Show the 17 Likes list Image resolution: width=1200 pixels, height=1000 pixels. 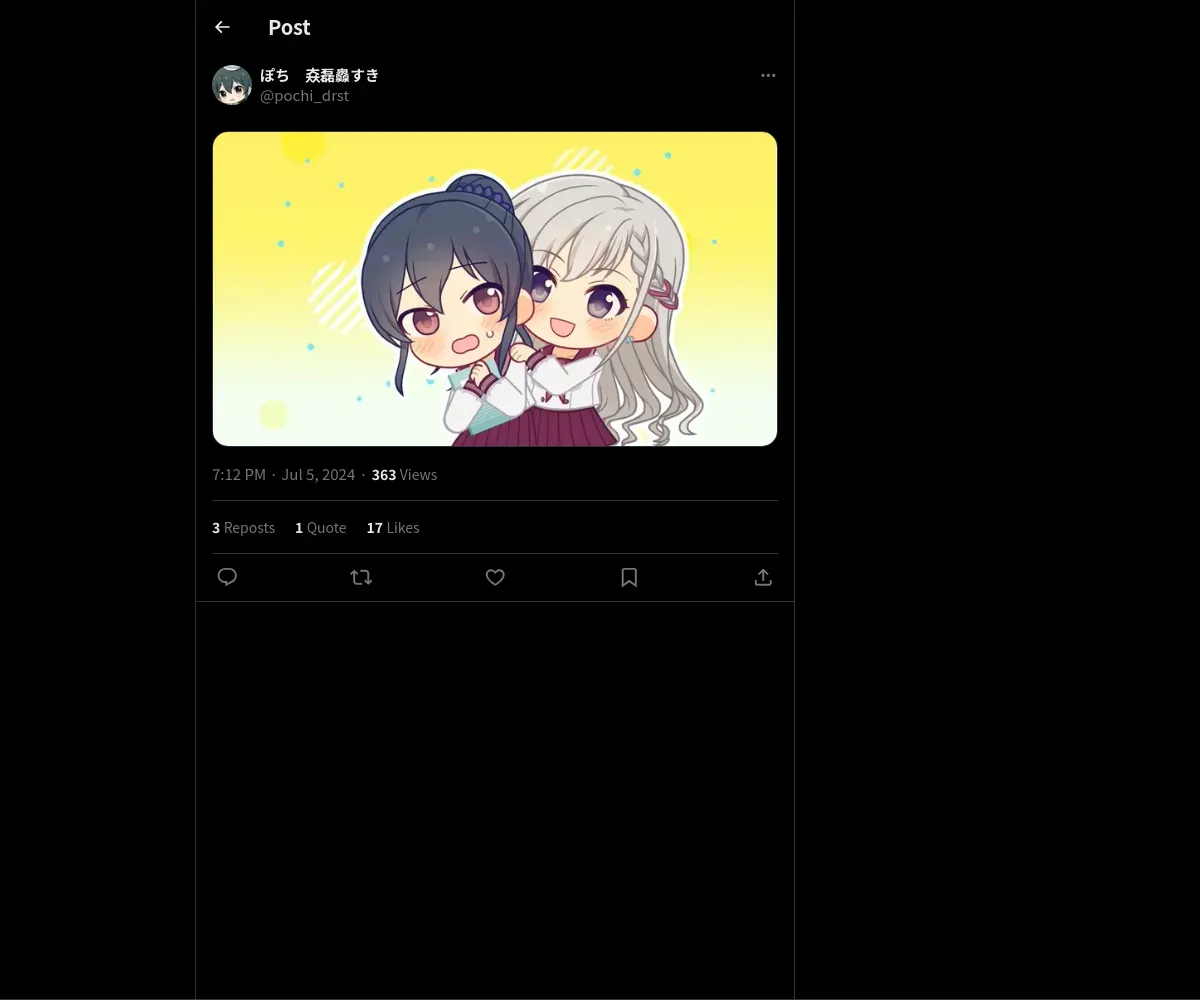393,527
